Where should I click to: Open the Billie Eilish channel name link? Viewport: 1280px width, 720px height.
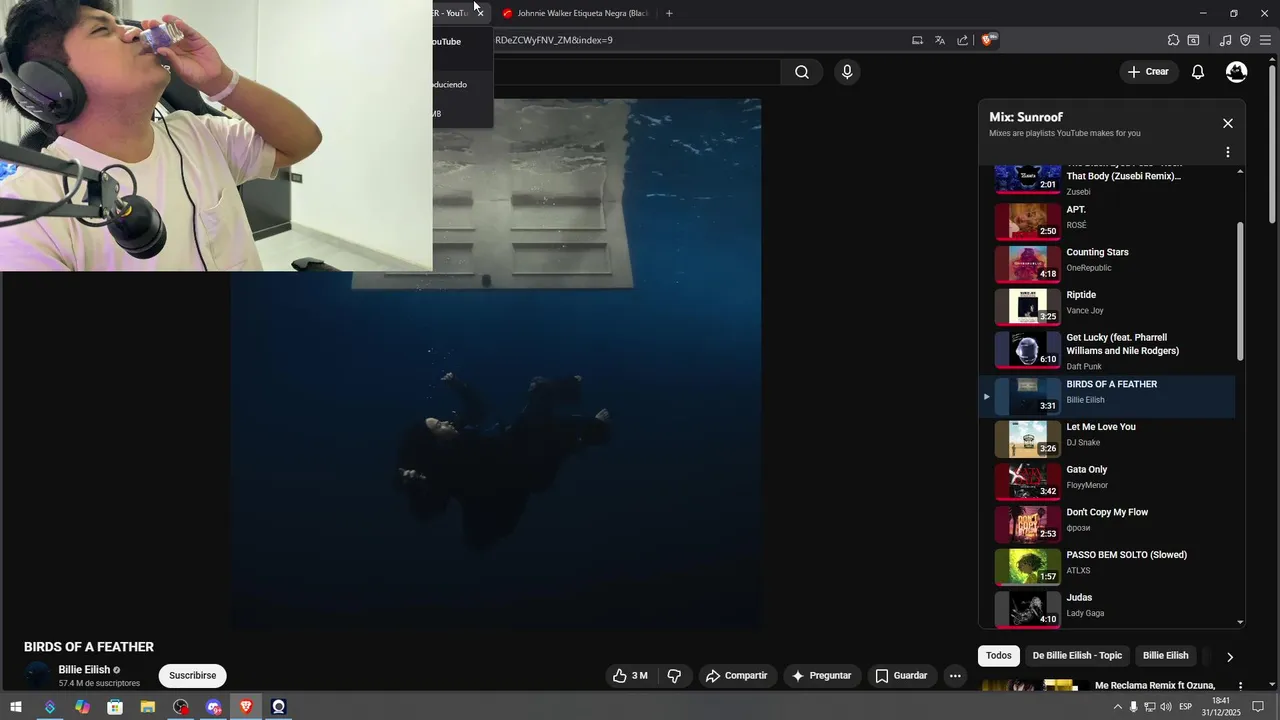[84, 670]
